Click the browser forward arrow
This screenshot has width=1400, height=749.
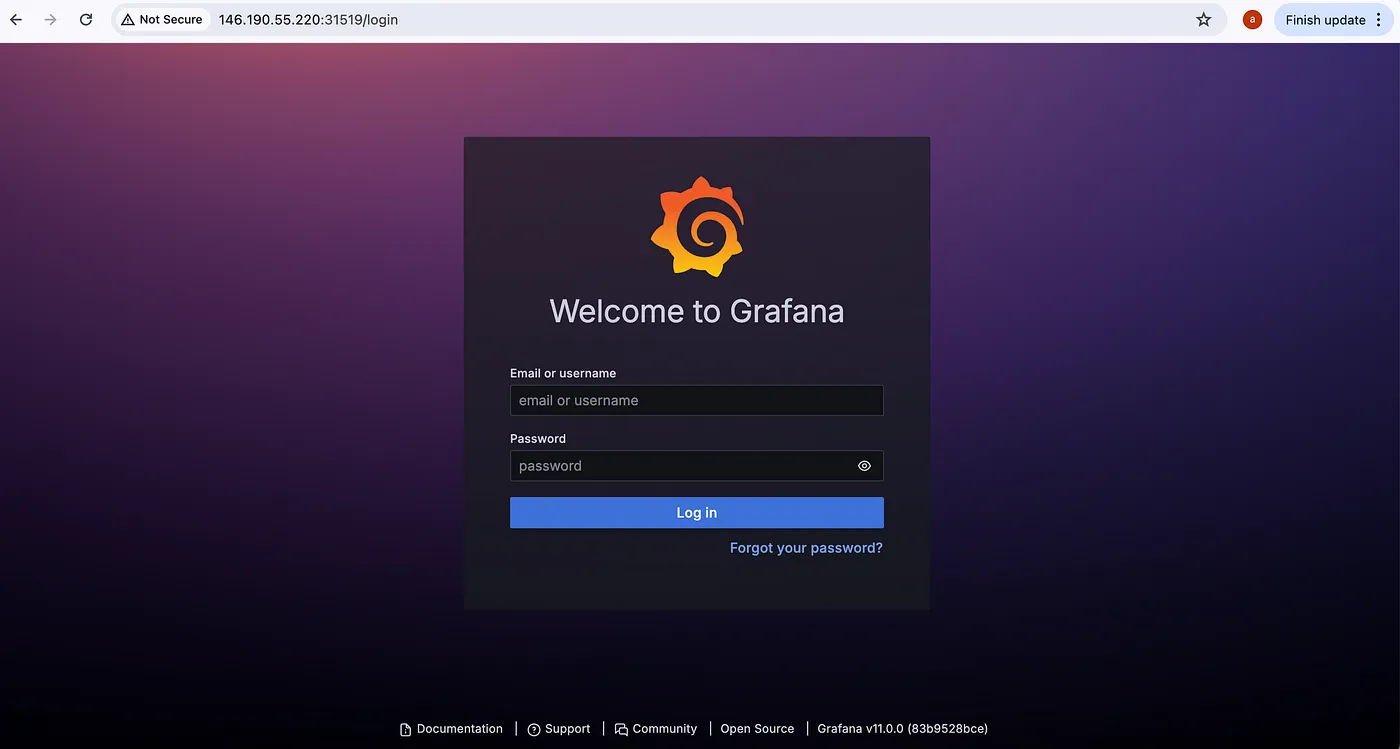tap(51, 20)
